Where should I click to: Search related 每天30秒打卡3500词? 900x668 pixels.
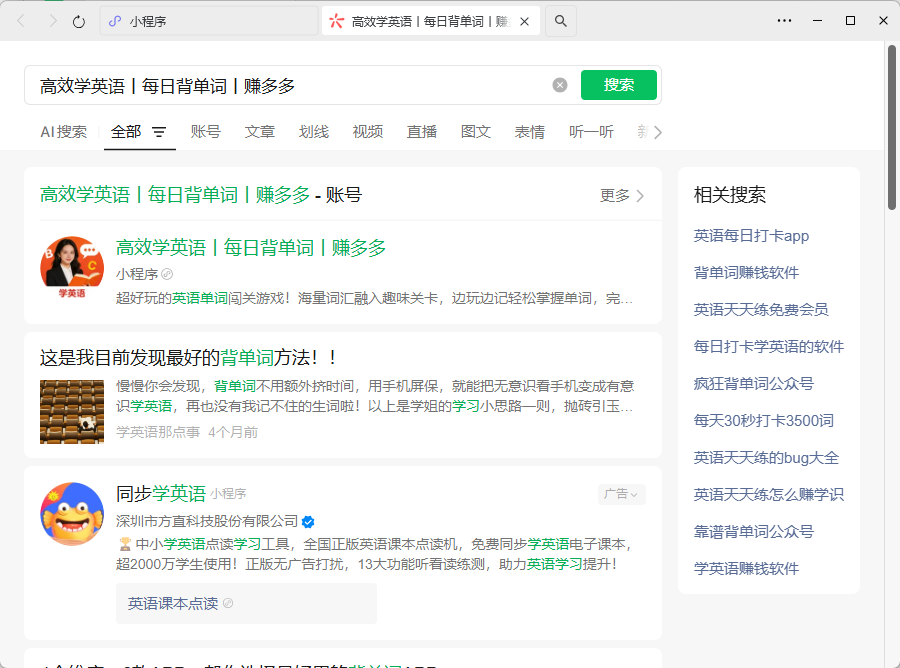point(763,421)
